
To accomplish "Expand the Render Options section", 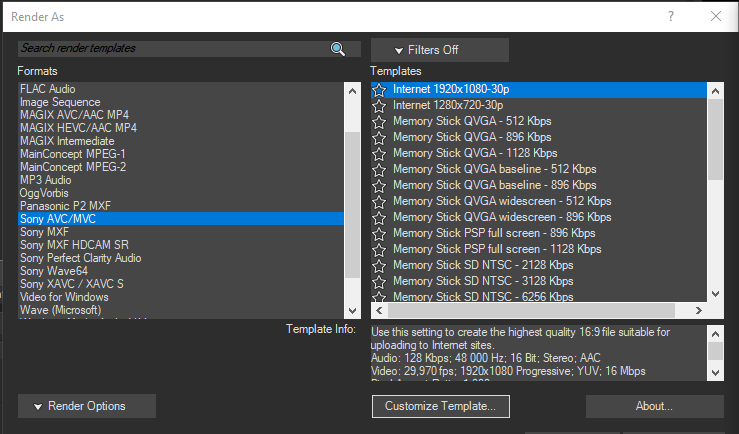I will 87,406.
